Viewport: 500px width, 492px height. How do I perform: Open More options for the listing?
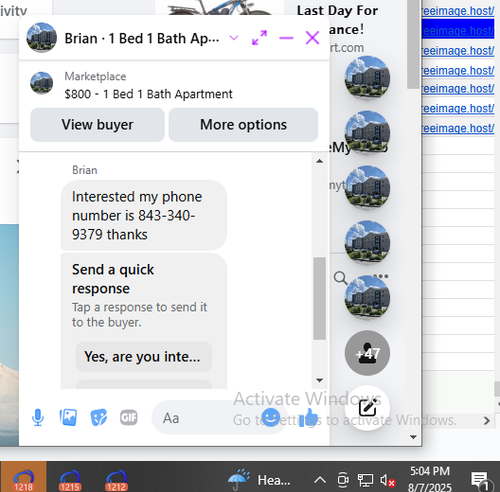[x=243, y=125]
